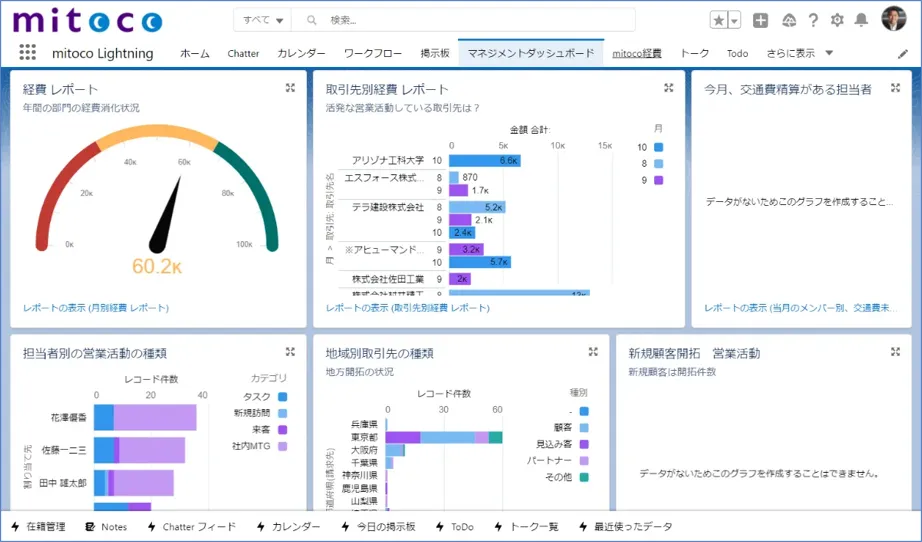
Task: Expand the 取引先別経費 レポート chart
Action: [x=669, y=88]
